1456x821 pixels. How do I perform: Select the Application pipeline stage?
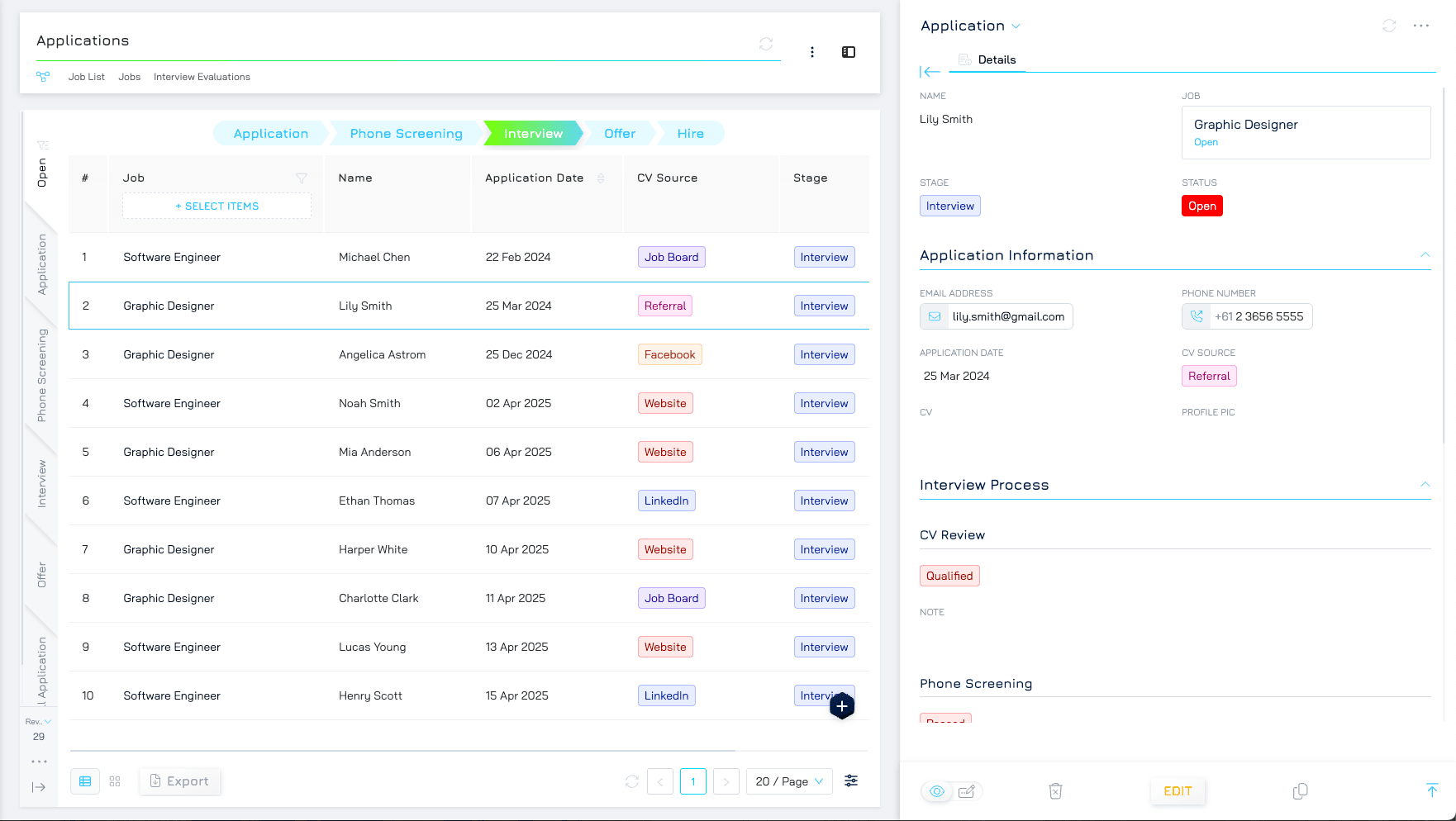point(271,133)
